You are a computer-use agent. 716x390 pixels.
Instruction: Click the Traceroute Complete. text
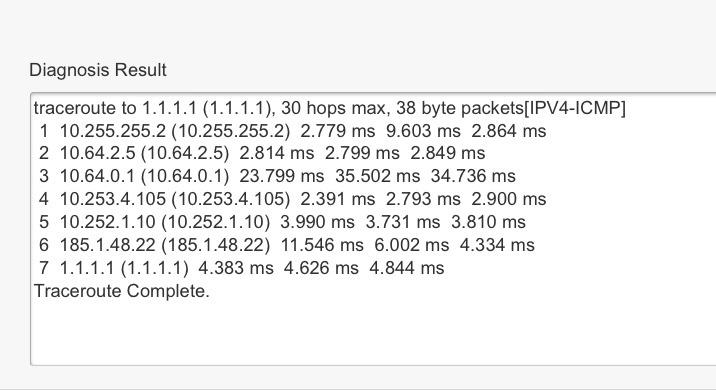(x=121, y=291)
